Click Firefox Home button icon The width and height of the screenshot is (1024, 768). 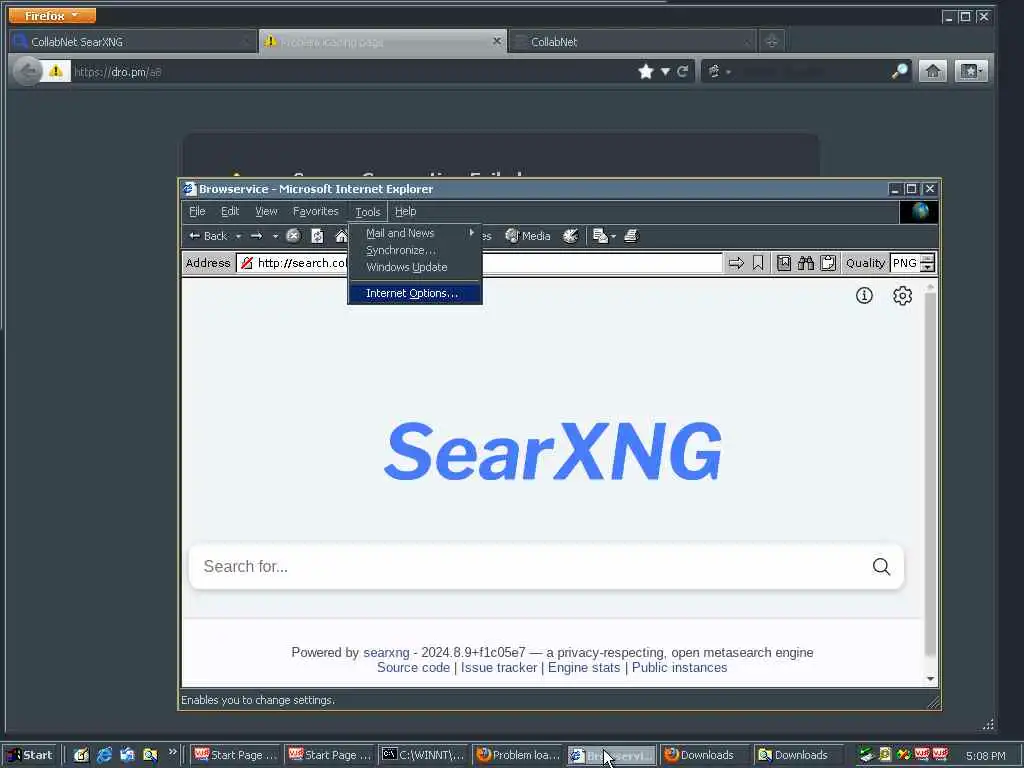(x=933, y=71)
